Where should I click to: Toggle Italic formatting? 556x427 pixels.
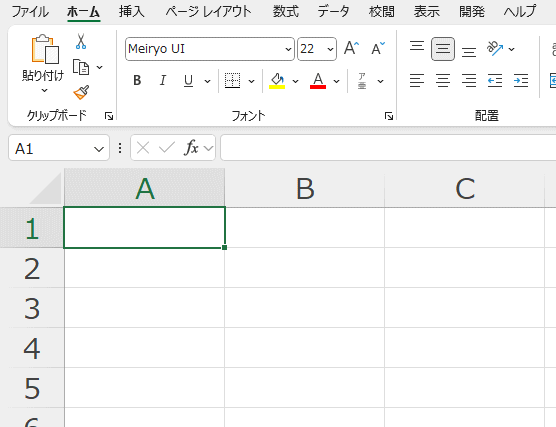tap(163, 81)
